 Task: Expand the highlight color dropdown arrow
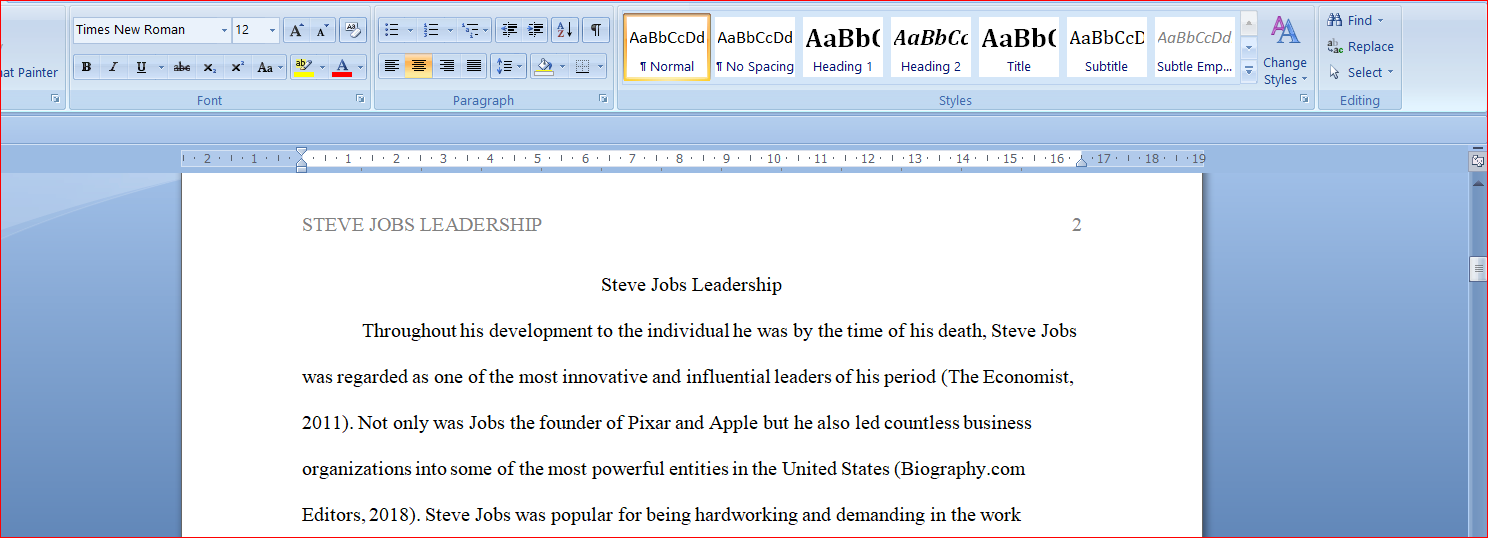[322, 67]
